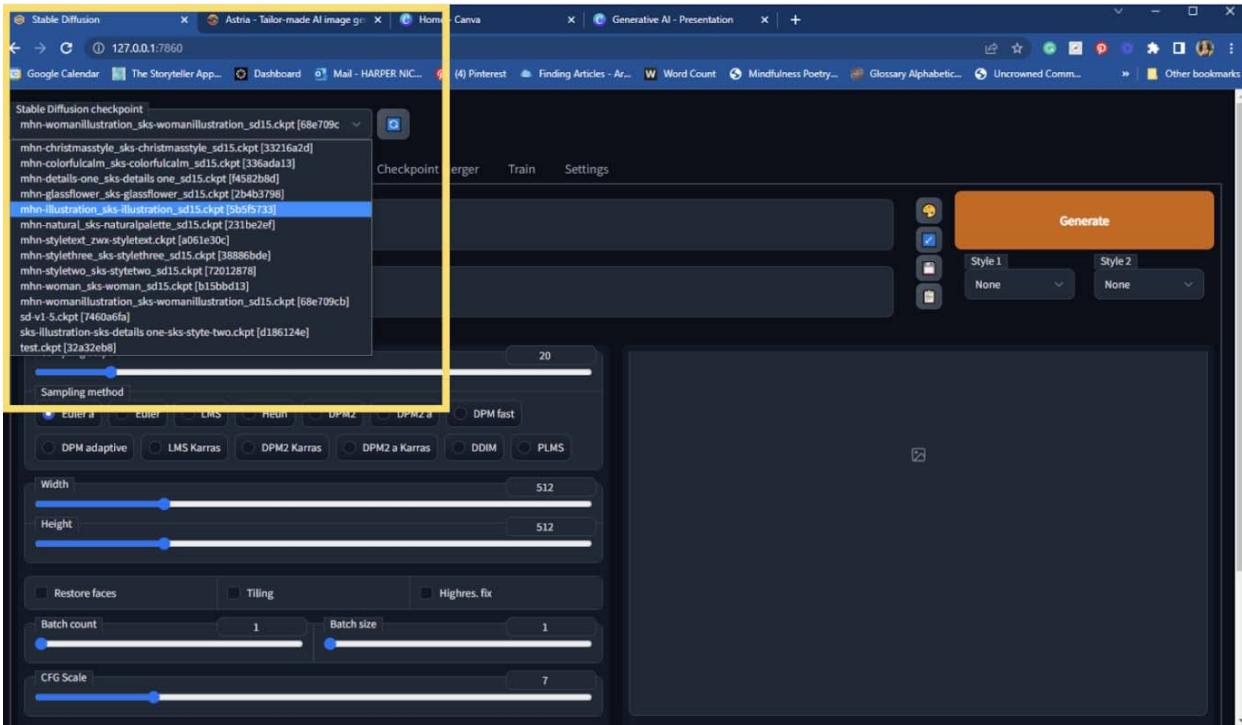Open the Train tab

click(x=521, y=169)
